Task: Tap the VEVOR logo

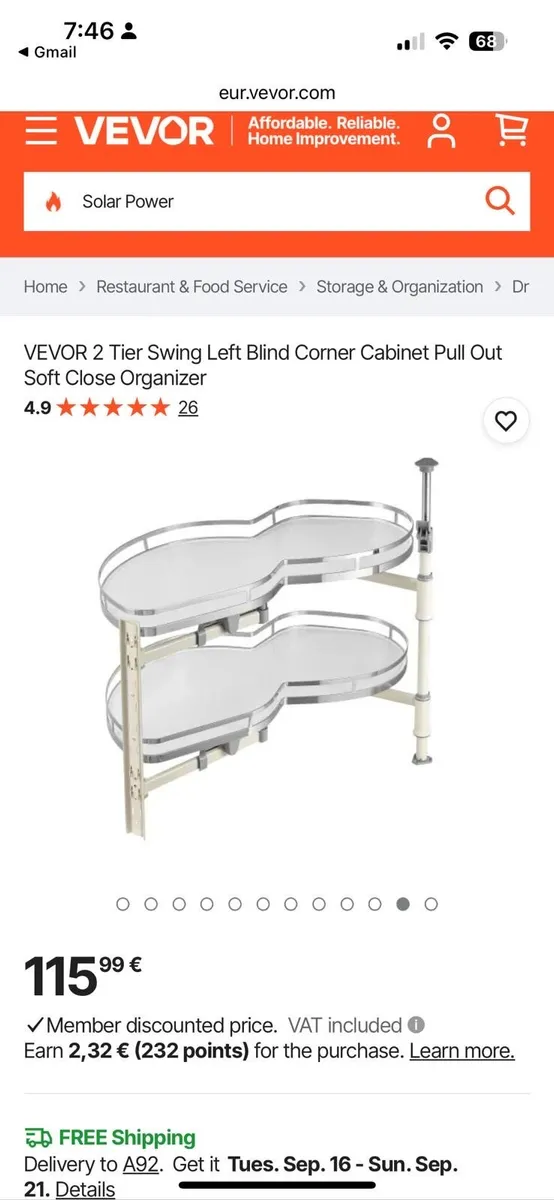Action: 144,131
